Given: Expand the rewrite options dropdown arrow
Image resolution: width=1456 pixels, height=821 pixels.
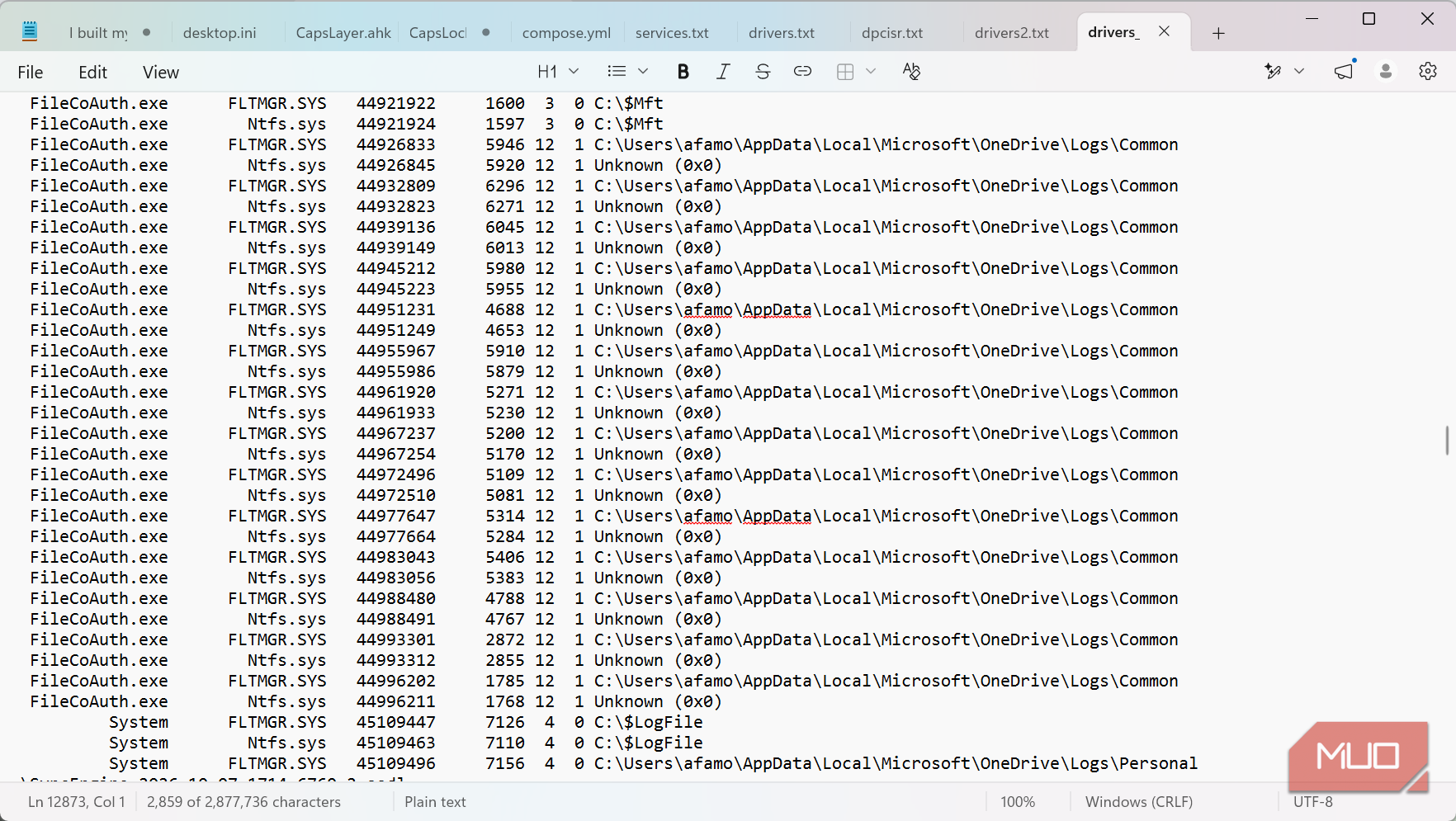Looking at the screenshot, I should coord(1299,72).
